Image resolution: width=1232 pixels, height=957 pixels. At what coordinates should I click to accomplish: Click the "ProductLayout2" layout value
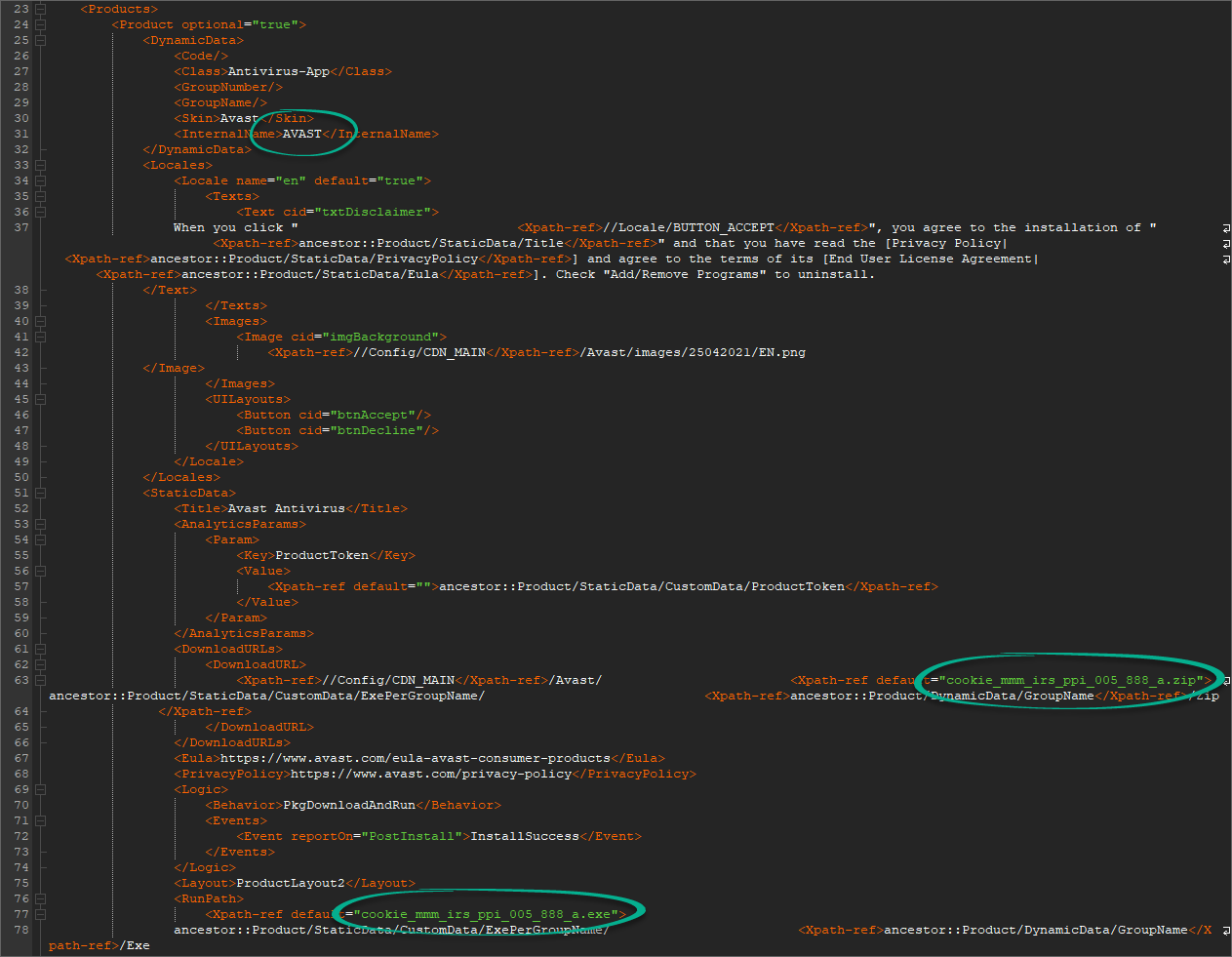pos(291,883)
